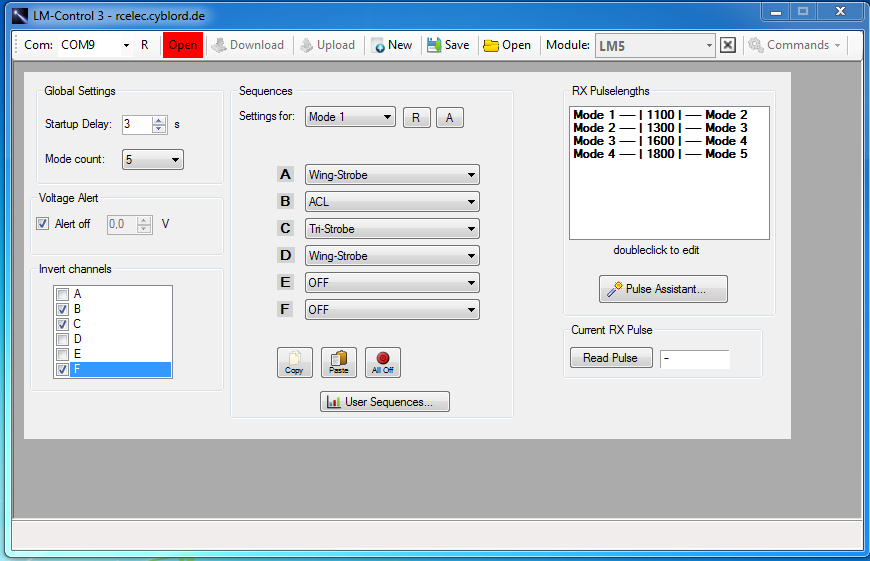Open the Module LM5 dropdown
The image size is (870, 561).
click(x=655, y=46)
